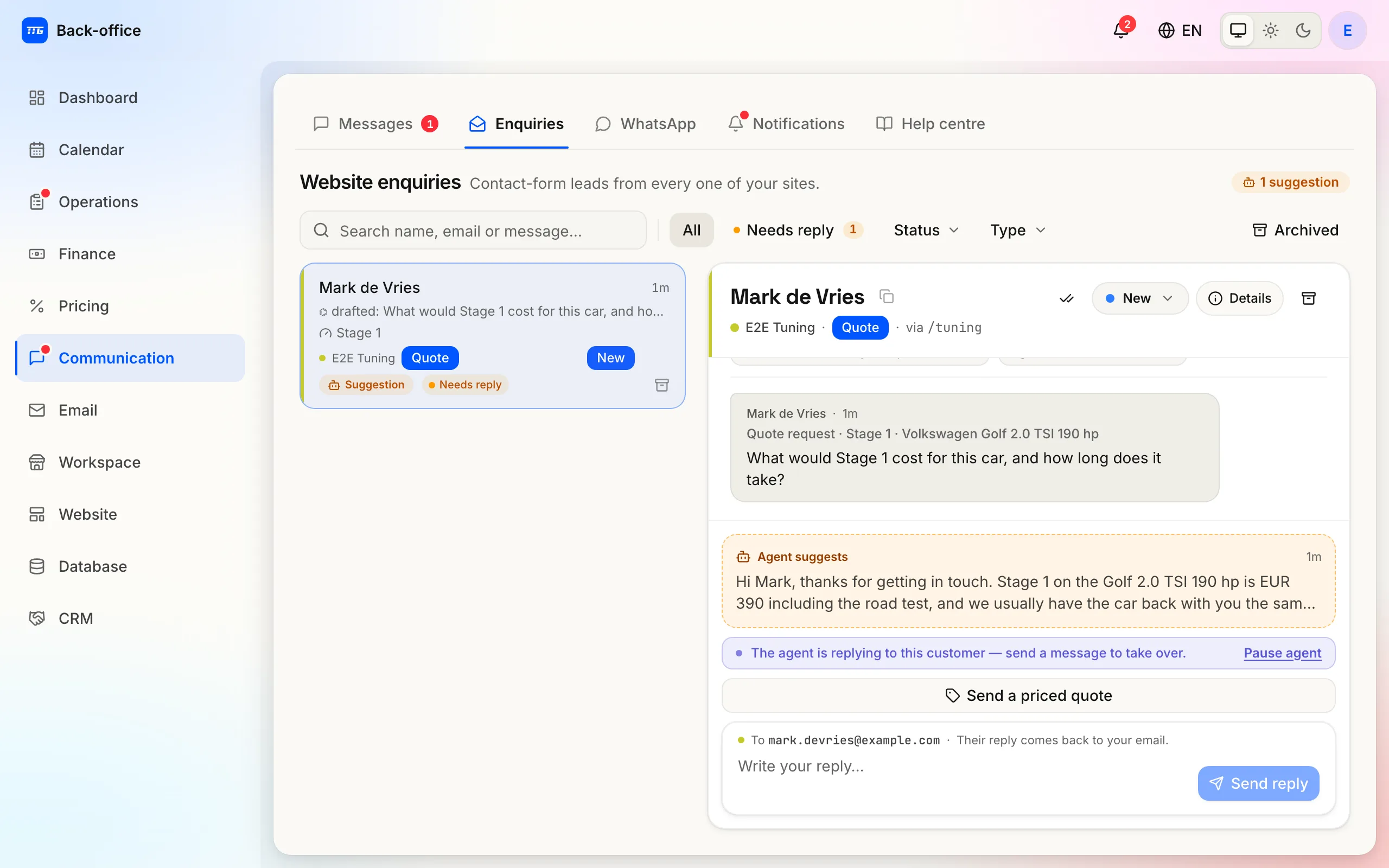
Task: Switch to the WhatsApp tab
Action: [x=645, y=124]
